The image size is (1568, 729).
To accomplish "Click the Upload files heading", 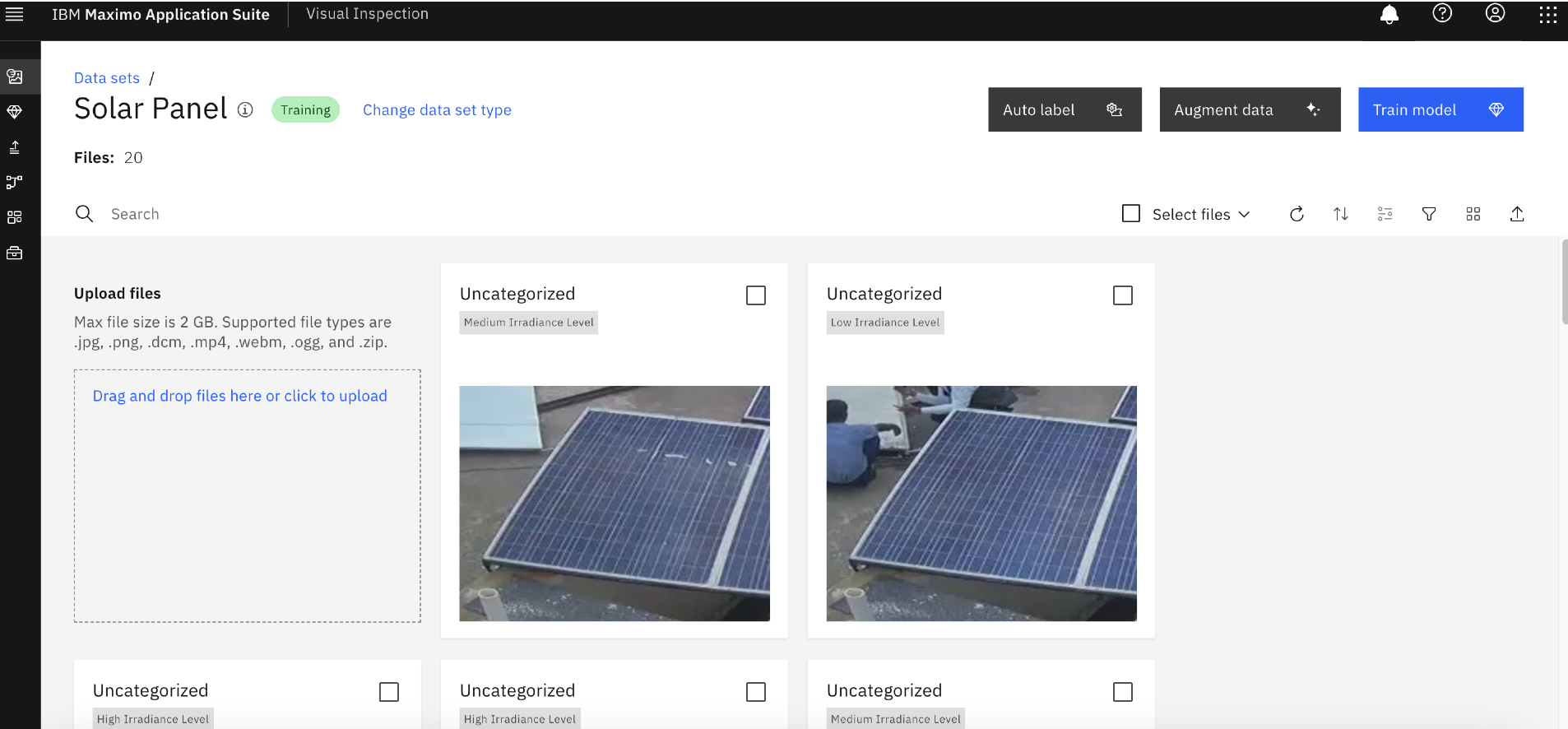I will (118, 294).
